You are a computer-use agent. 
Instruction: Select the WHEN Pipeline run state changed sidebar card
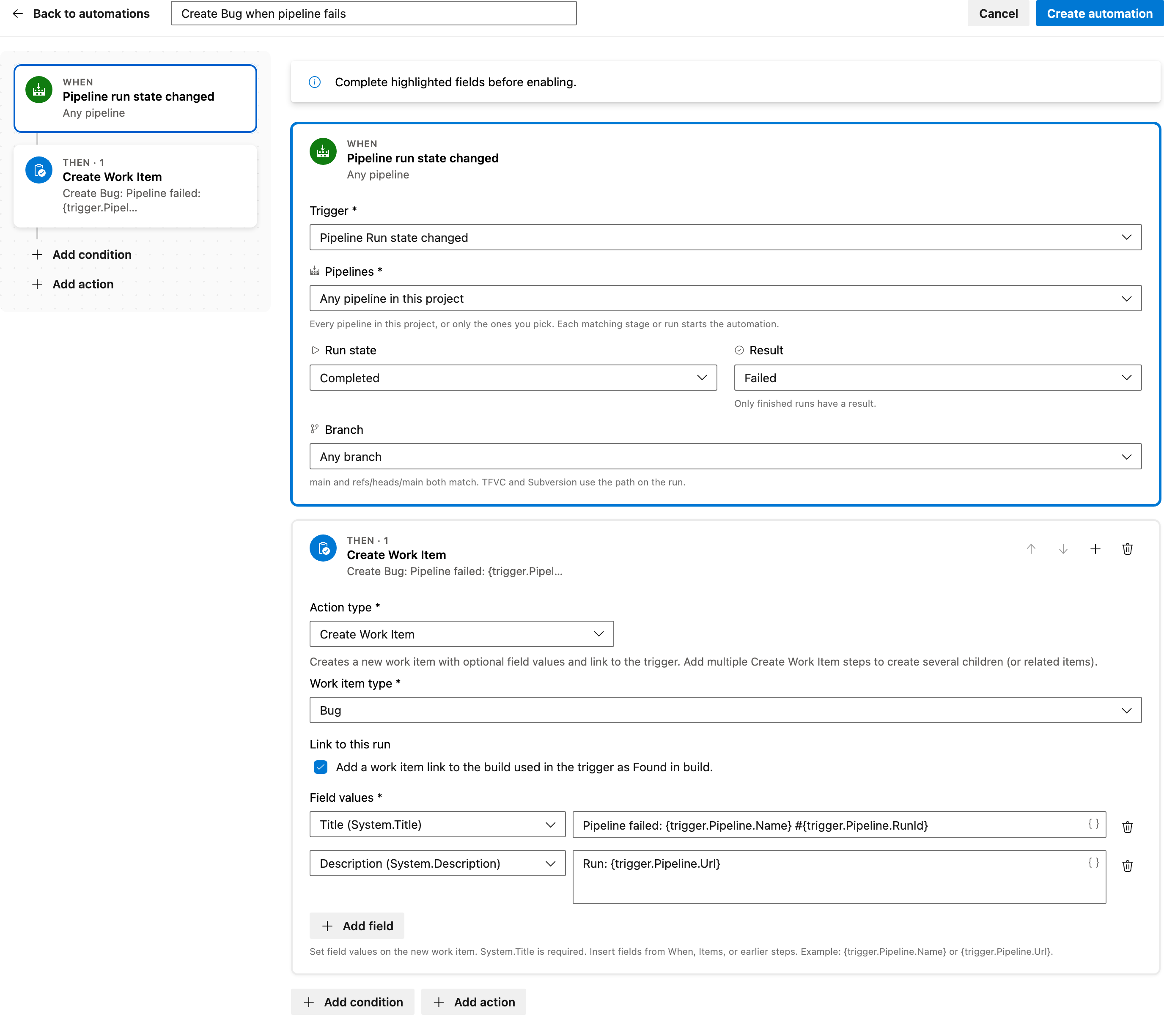(x=135, y=99)
